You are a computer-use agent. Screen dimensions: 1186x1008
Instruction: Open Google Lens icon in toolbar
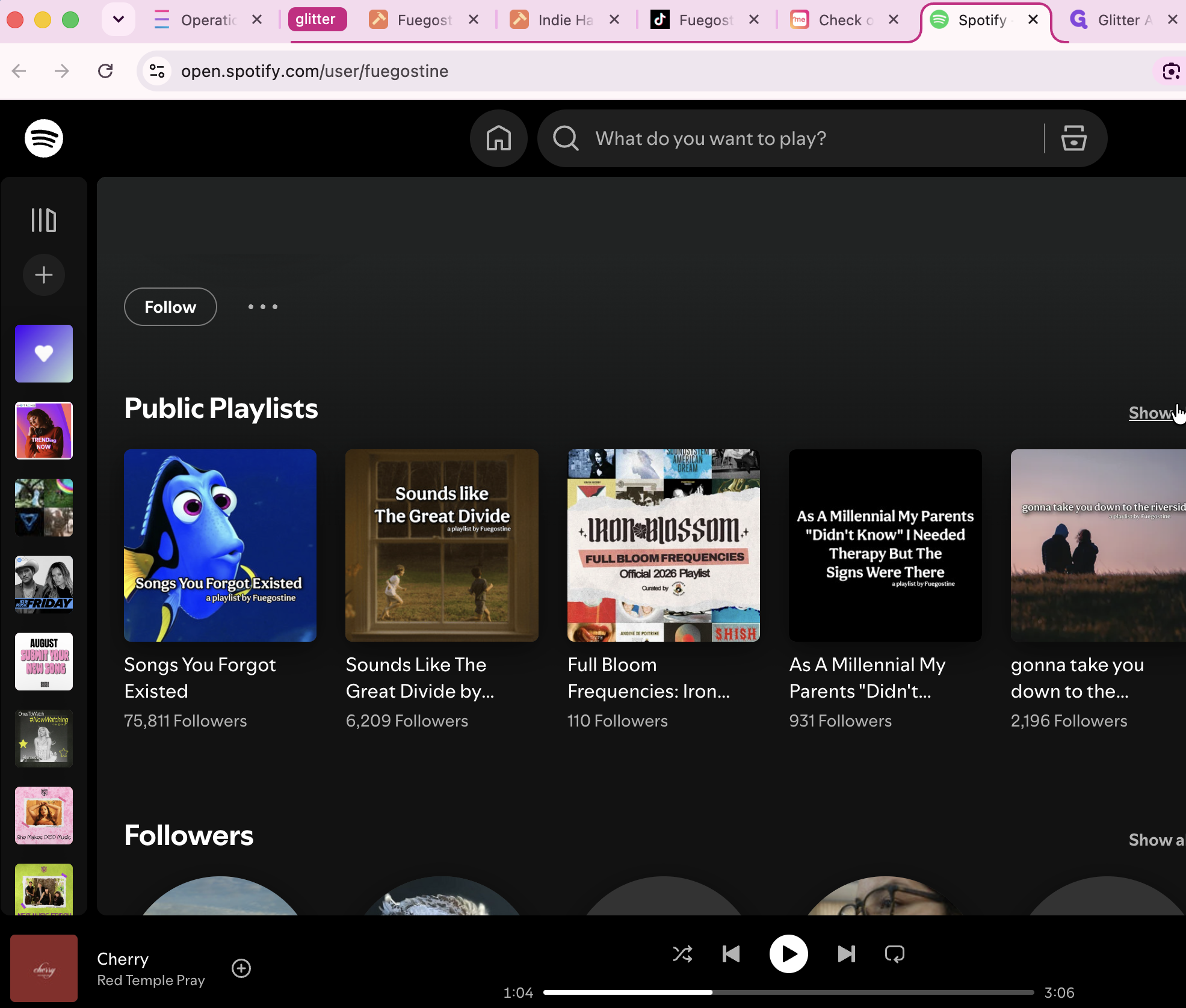click(x=1171, y=71)
